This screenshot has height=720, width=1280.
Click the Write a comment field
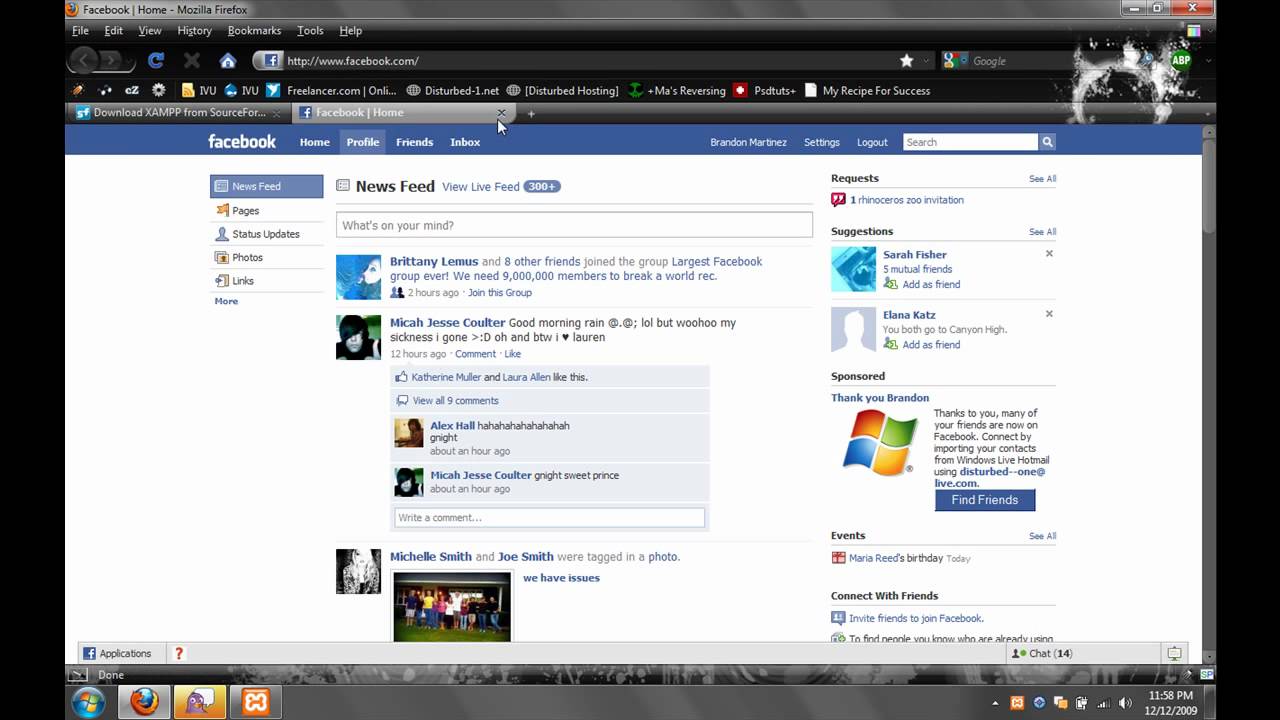549,518
